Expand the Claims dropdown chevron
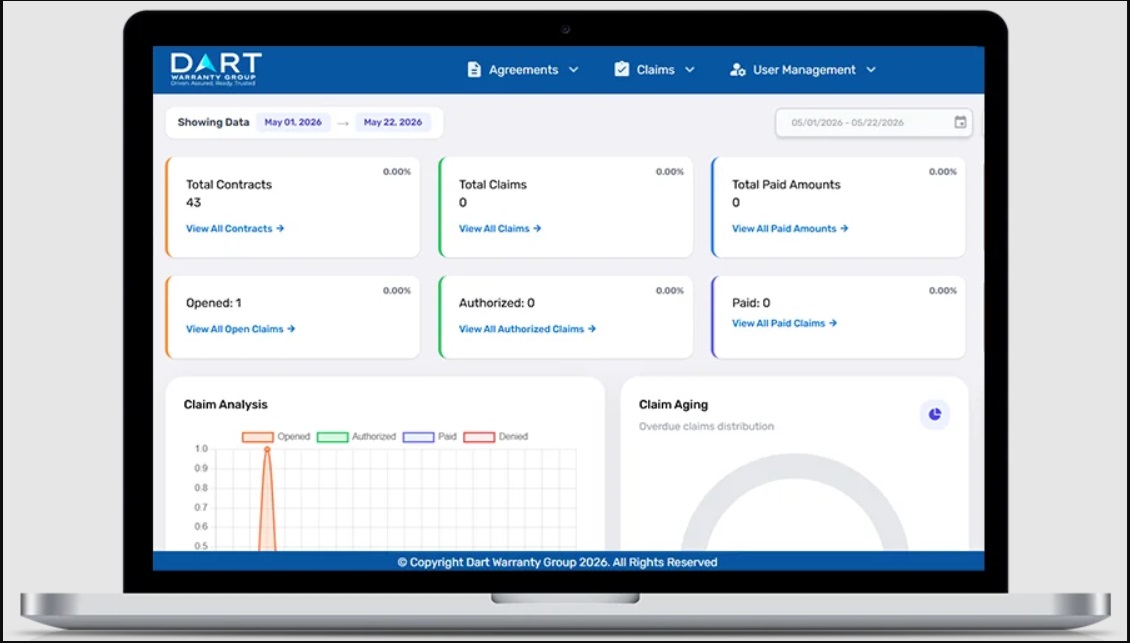 (x=690, y=70)
